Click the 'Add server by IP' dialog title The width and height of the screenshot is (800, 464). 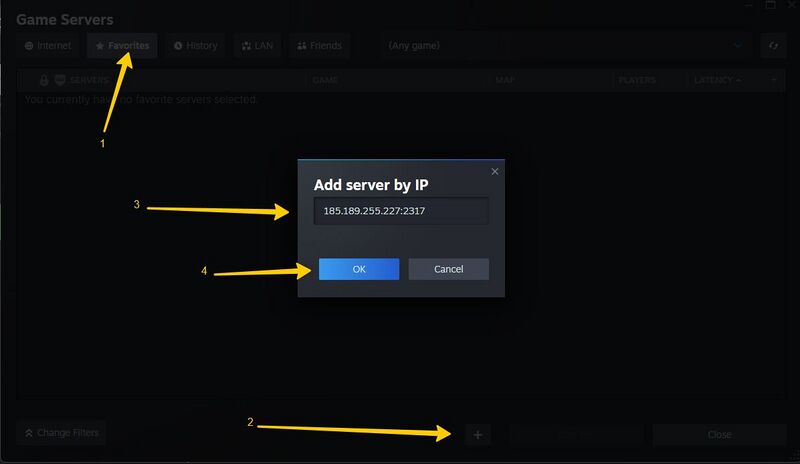coord(371,185)
